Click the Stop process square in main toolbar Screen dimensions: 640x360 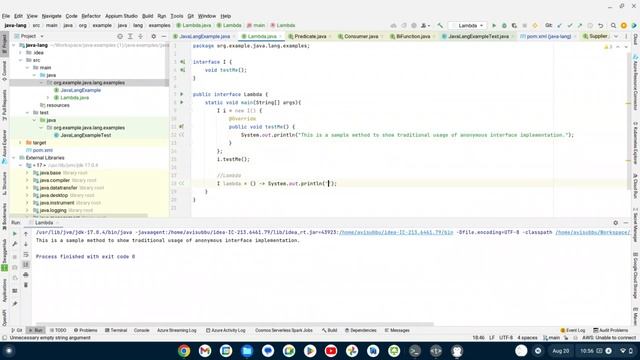pyautogui.click(x=524, y=25)
